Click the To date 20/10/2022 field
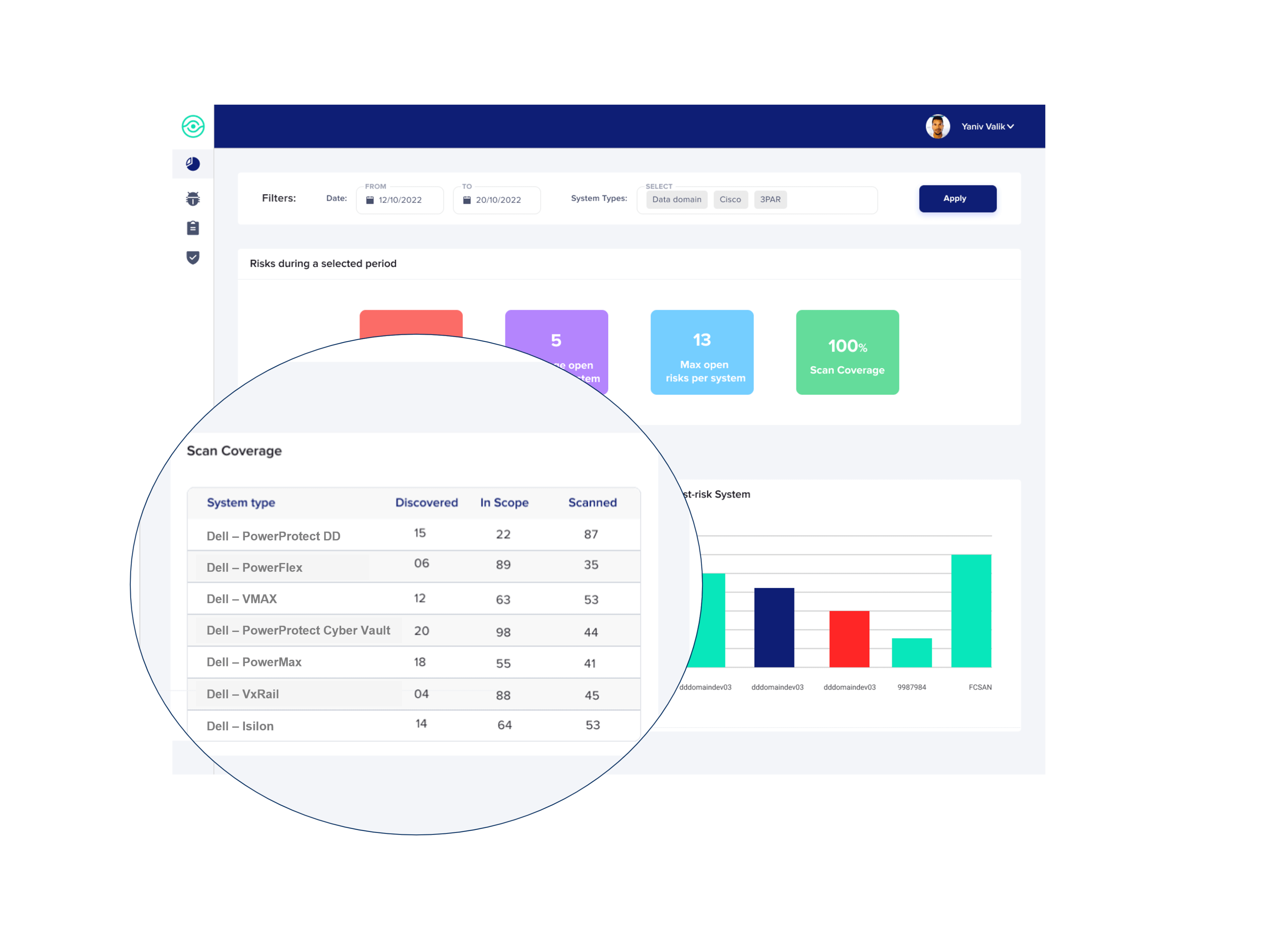1273x952 pixels. [x=498, y=200]
